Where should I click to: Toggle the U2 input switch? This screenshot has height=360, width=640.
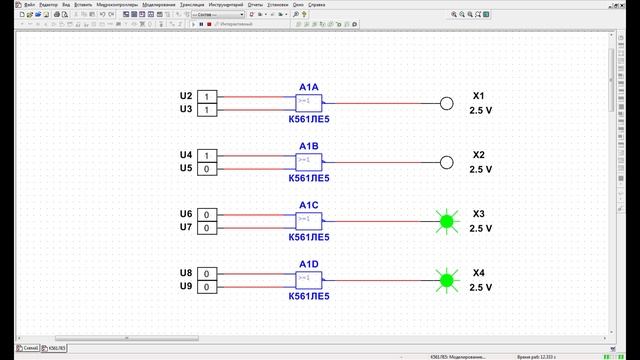[x=207, y=97]
